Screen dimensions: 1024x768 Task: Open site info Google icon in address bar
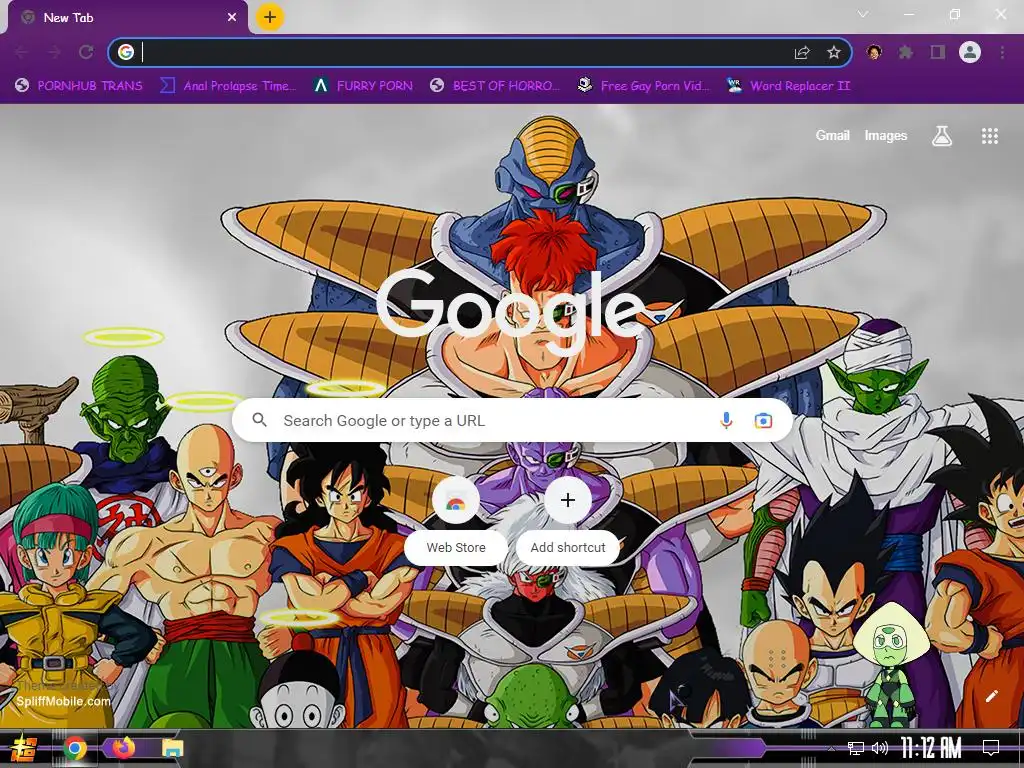point(126,52)
